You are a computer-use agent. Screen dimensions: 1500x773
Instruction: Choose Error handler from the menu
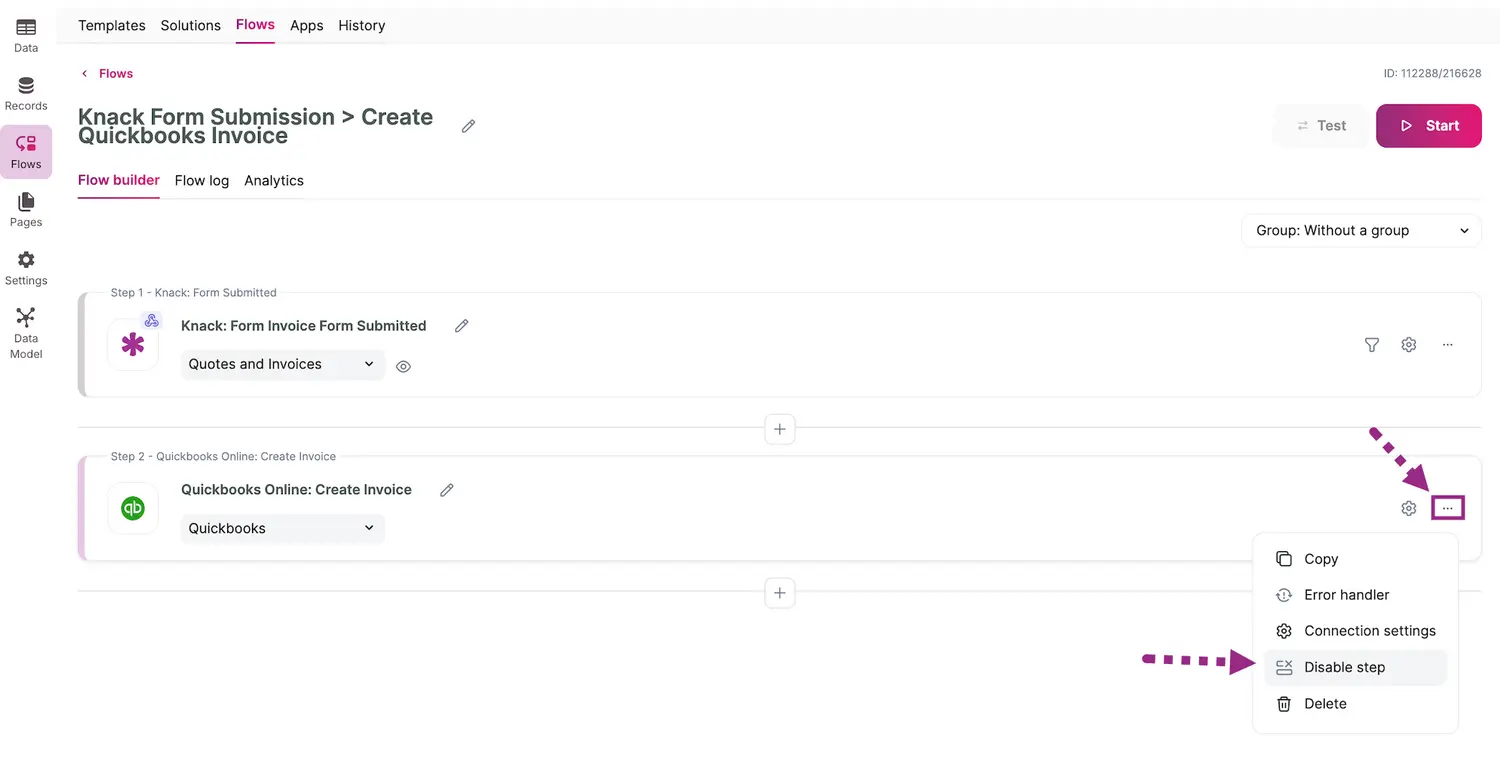click(1346, 595)
